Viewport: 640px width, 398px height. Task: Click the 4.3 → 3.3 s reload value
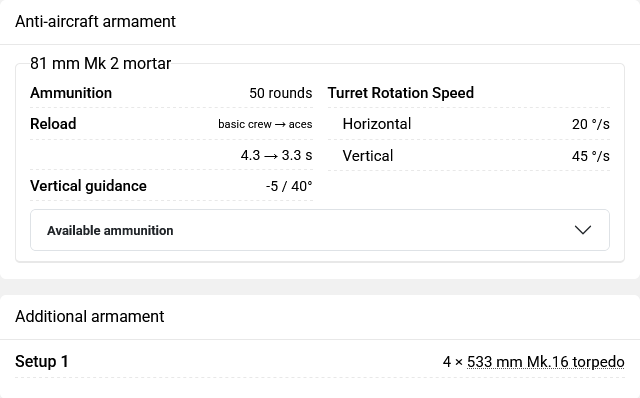point(276,155)
